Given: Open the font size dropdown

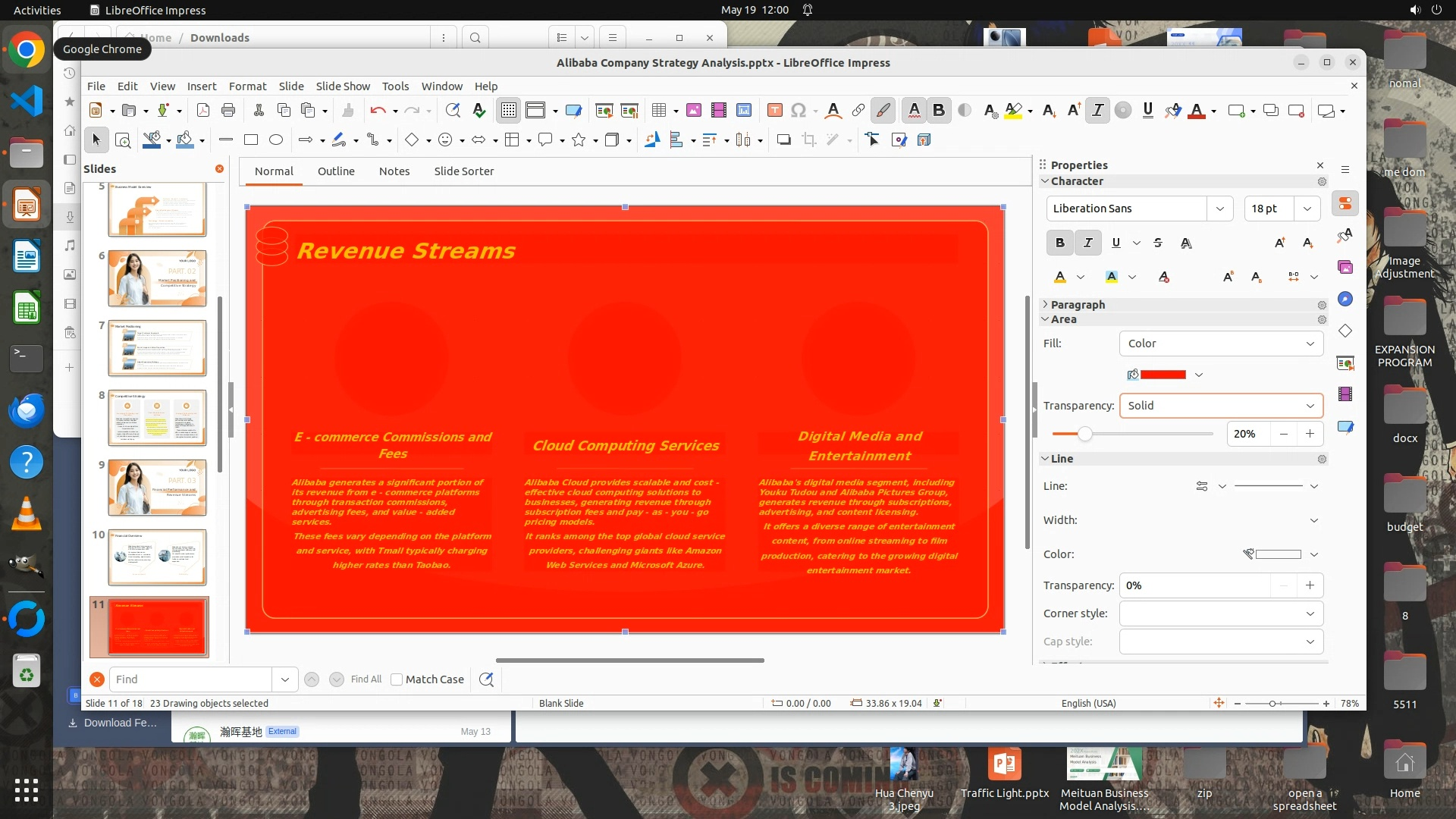Looking at the screenshot, I should pos(1307,209).
